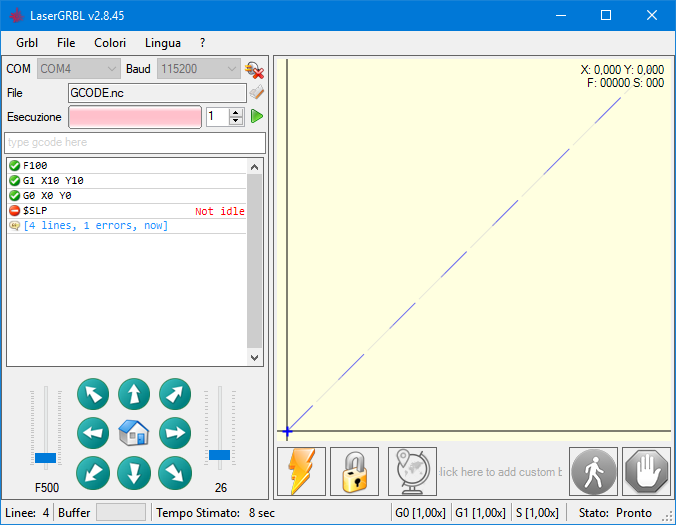Open the Grbl menu
This screenshot has height=525, width=676.
coord(27,43)
